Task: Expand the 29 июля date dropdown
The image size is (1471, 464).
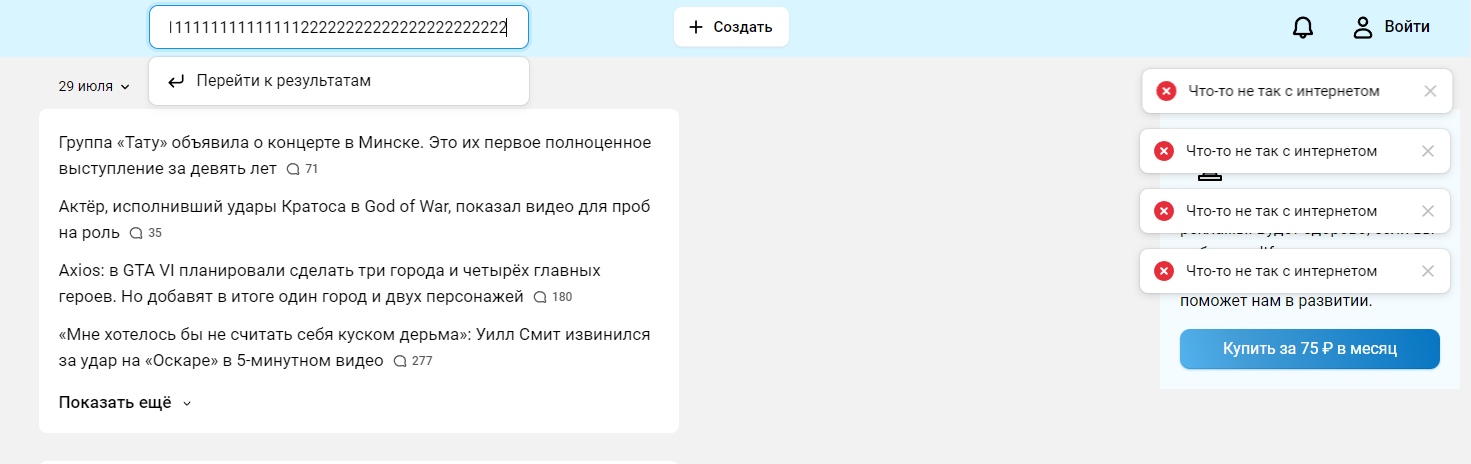Action: (x=94, y=87)
